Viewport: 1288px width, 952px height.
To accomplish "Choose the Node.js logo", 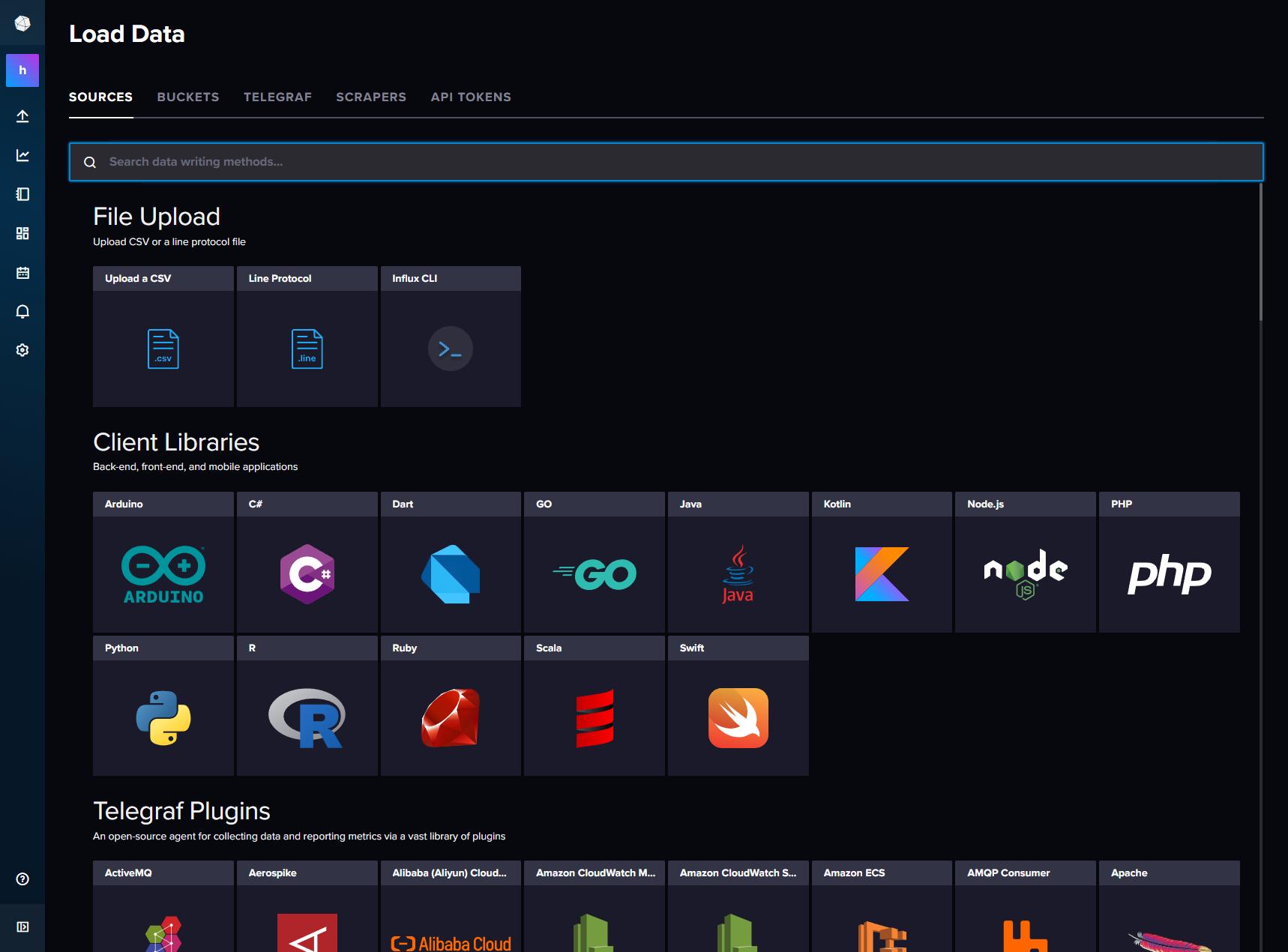I will pos(1026,574).
